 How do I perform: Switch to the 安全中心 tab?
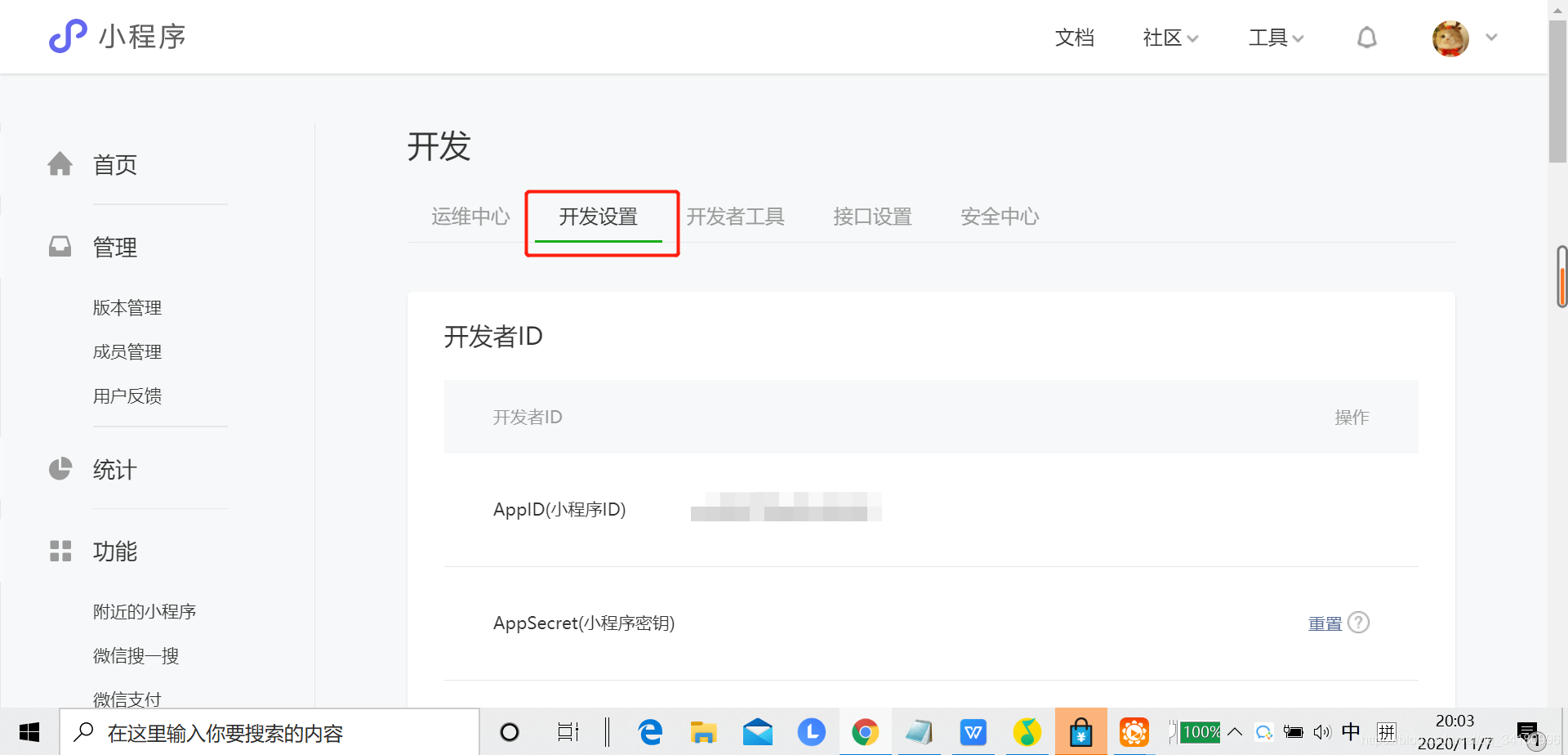pos(1000,217)
